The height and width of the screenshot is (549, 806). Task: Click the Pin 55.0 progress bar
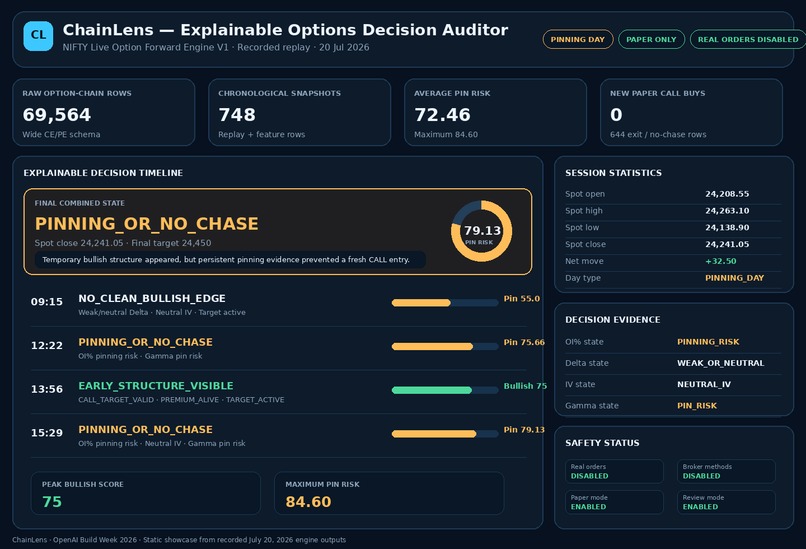(x=445, y=303)
